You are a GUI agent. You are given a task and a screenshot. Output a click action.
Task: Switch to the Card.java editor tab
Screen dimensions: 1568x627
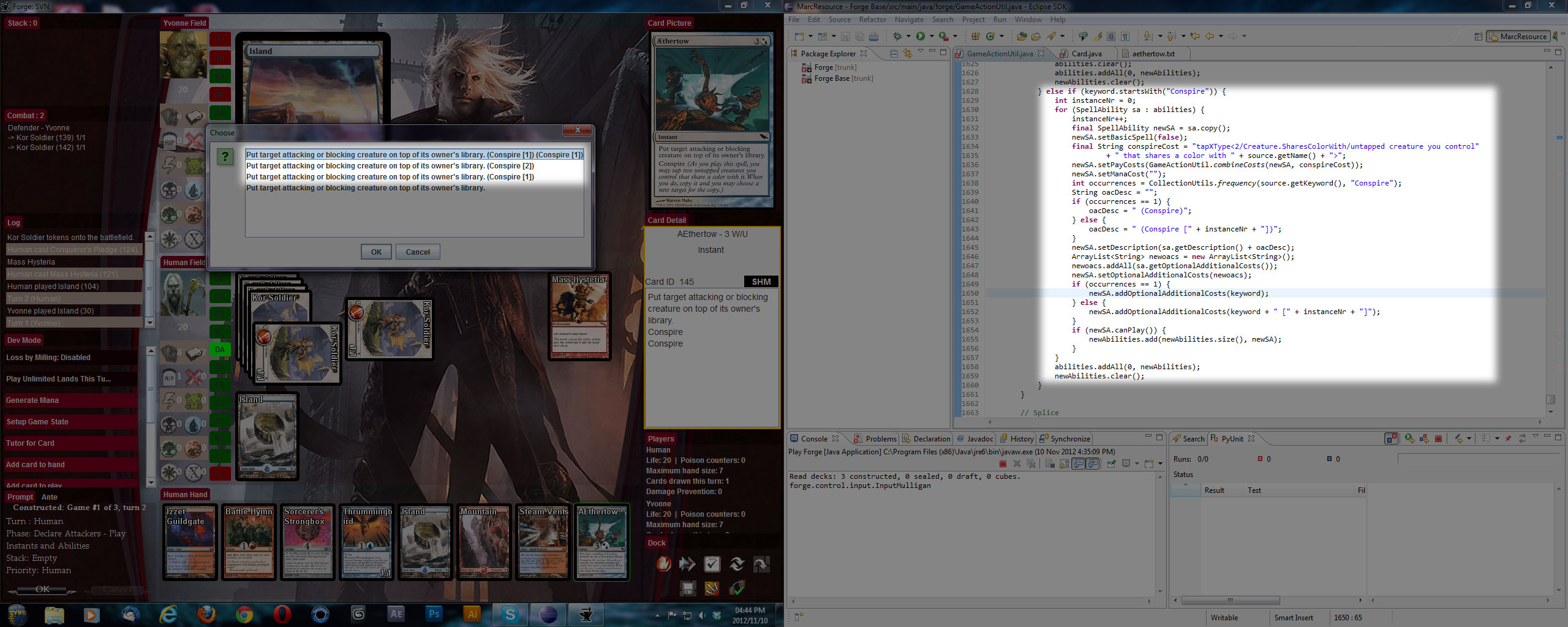tap(1086, 54)
